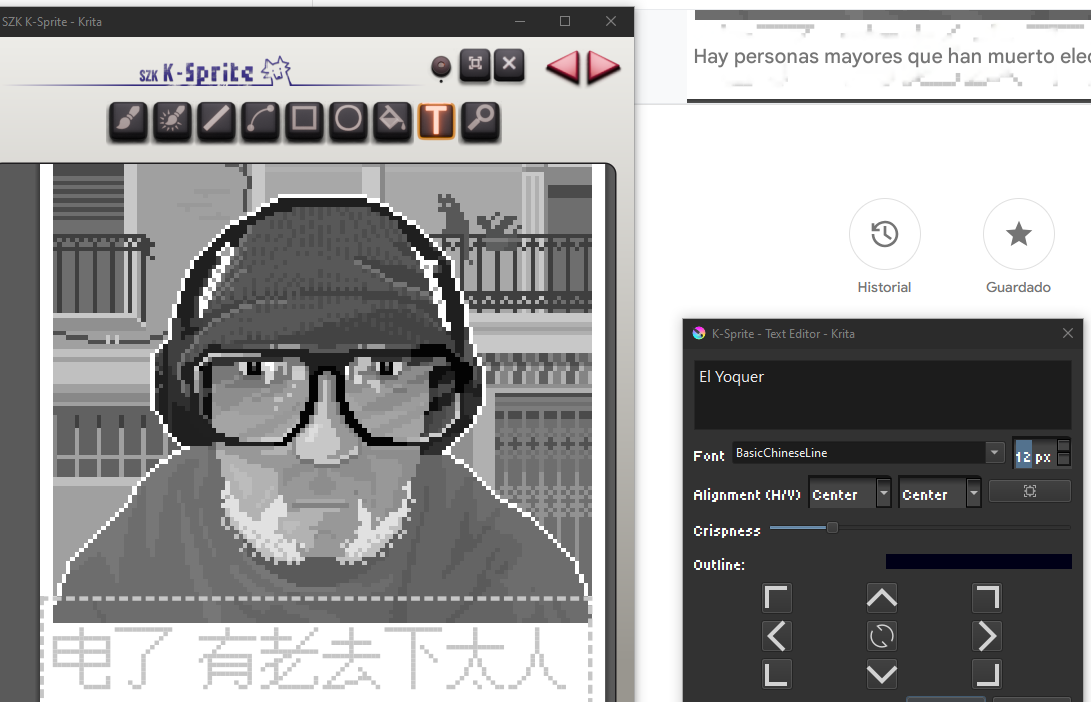
Task: Select the spray brush tool
Action: pyautogui.click(x=172, y=121)
